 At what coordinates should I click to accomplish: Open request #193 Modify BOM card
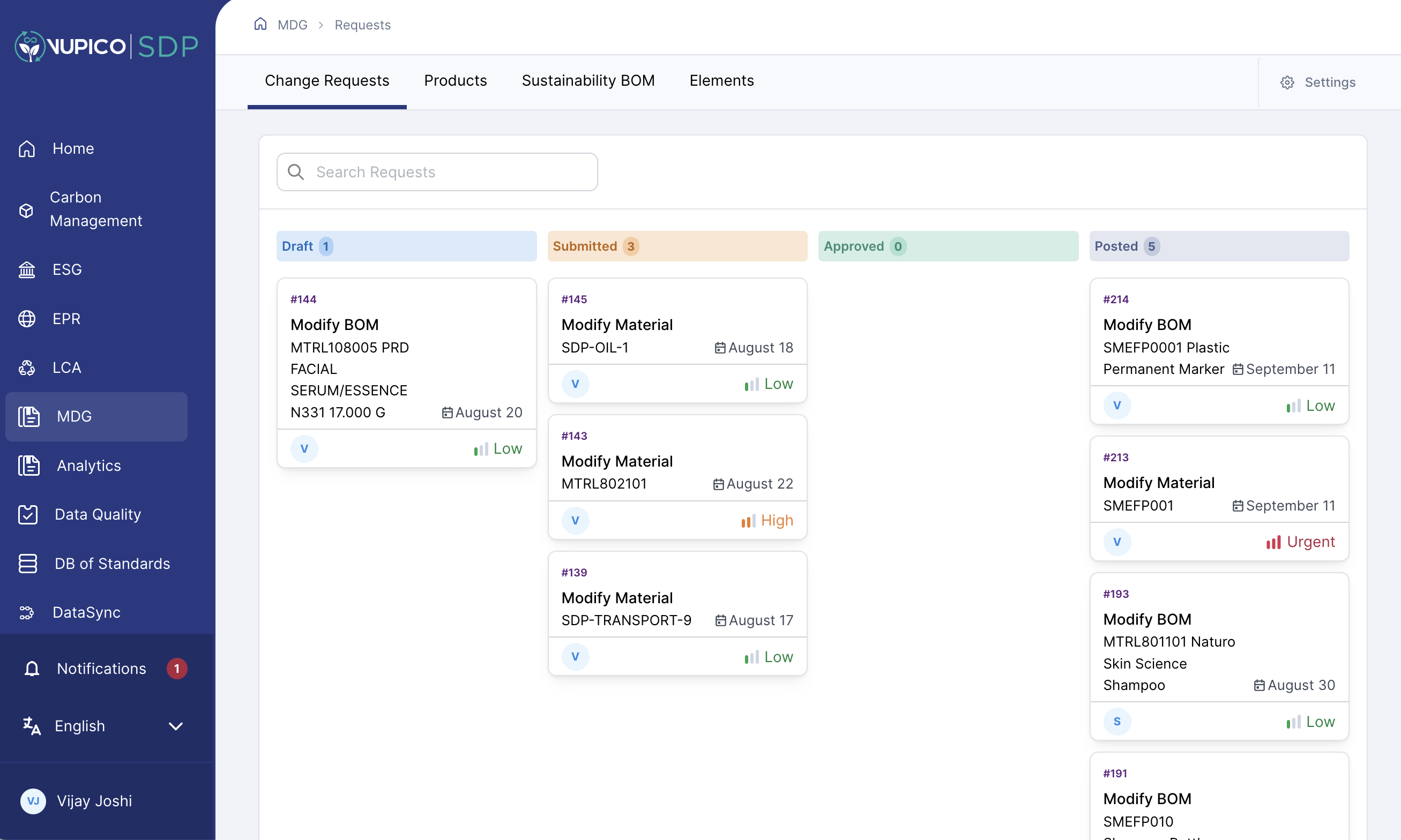(1219, 657)
